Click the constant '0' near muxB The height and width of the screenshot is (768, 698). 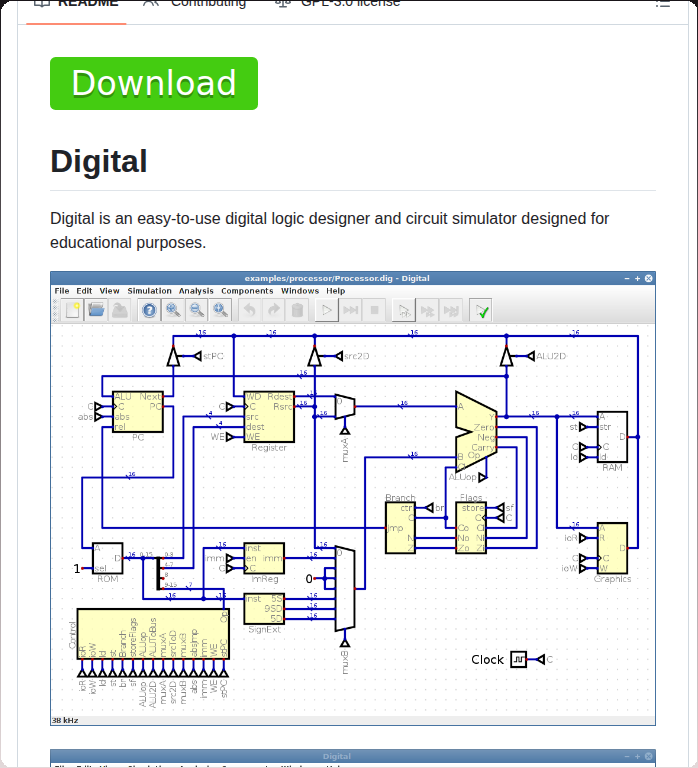point(309,579)
